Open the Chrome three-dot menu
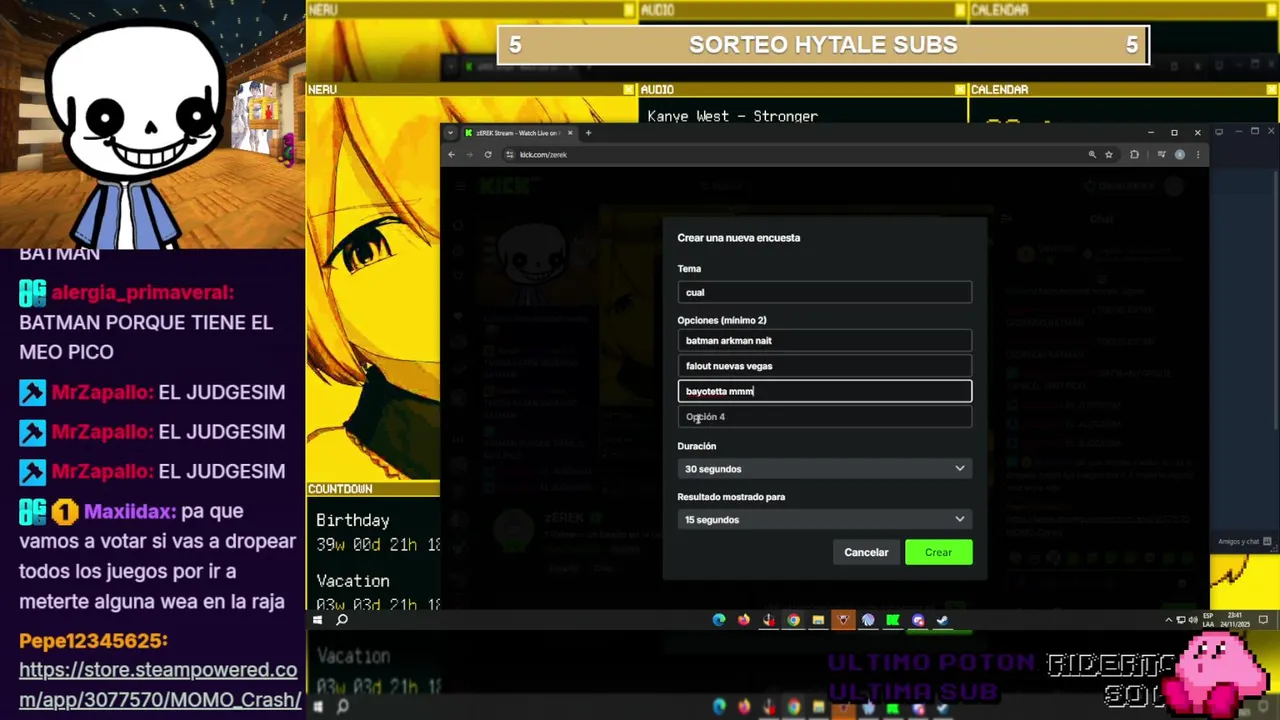Viewport: 1280px width, 720px height. pyautogui.click(x=1197, y=154)
